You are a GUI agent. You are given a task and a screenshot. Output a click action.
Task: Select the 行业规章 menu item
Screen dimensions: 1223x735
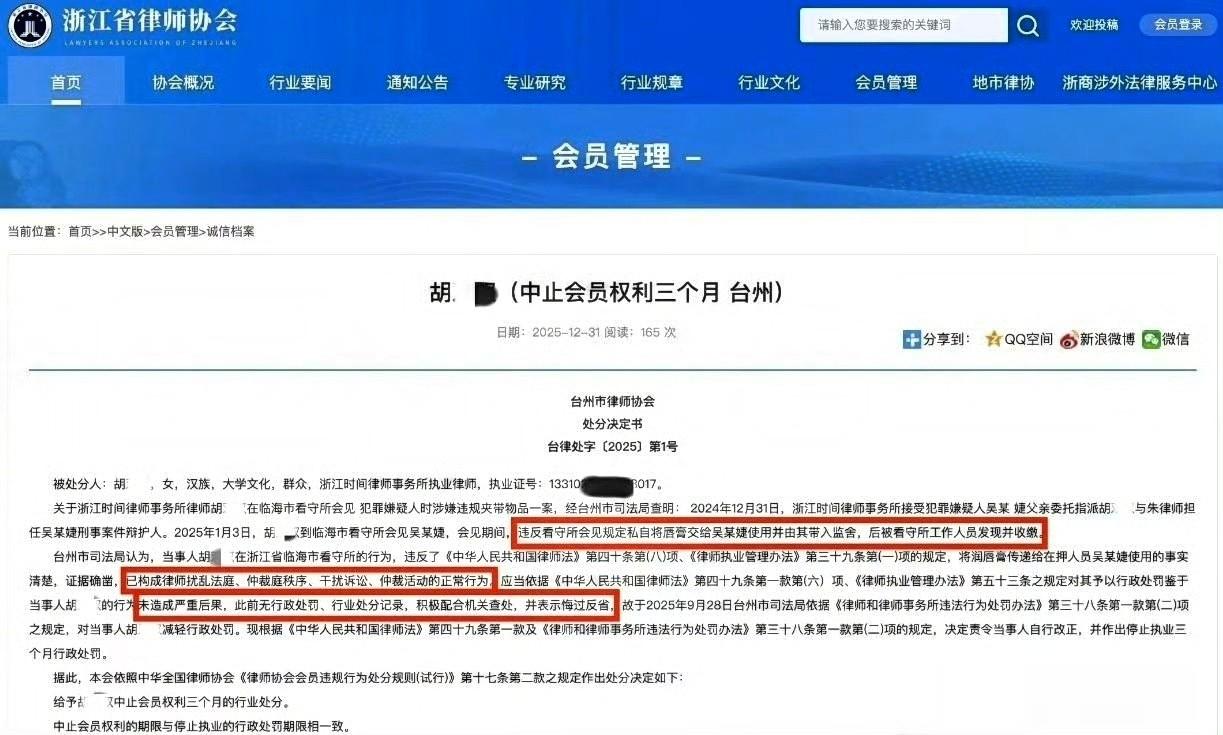(x=652, y=83)
